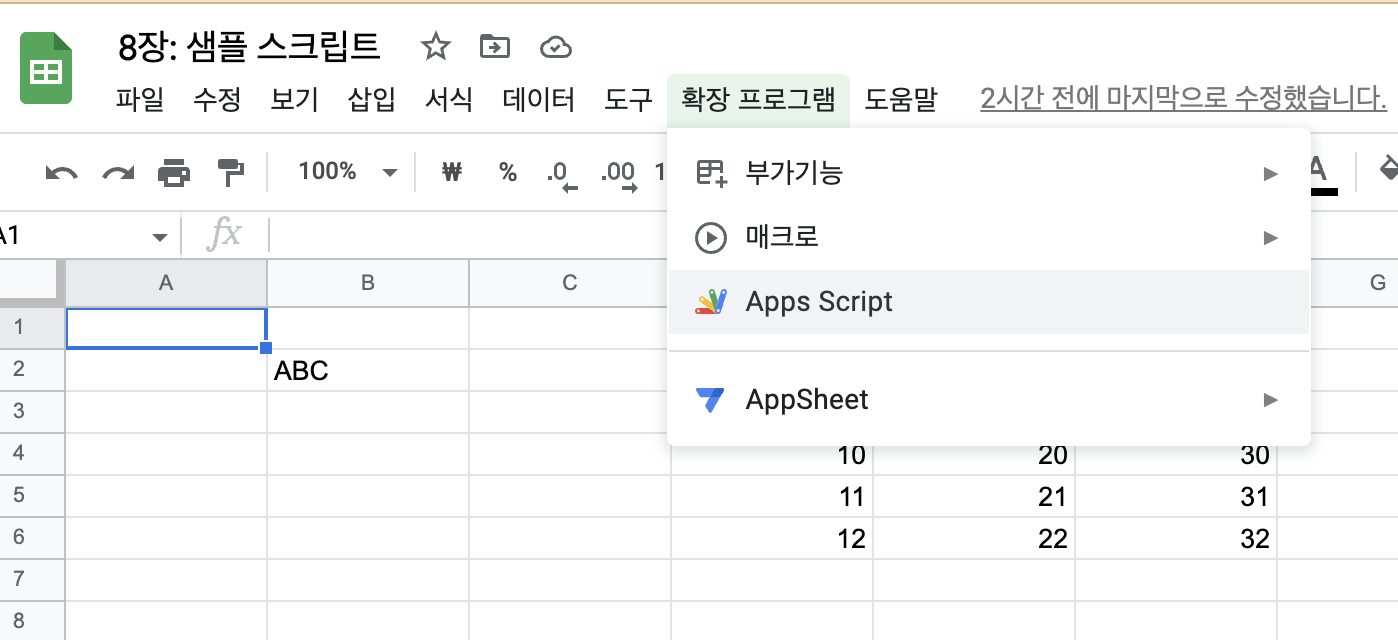Screen dimensions: 1398x640
Task: Select row 6 header
Action: click(32, 537)
